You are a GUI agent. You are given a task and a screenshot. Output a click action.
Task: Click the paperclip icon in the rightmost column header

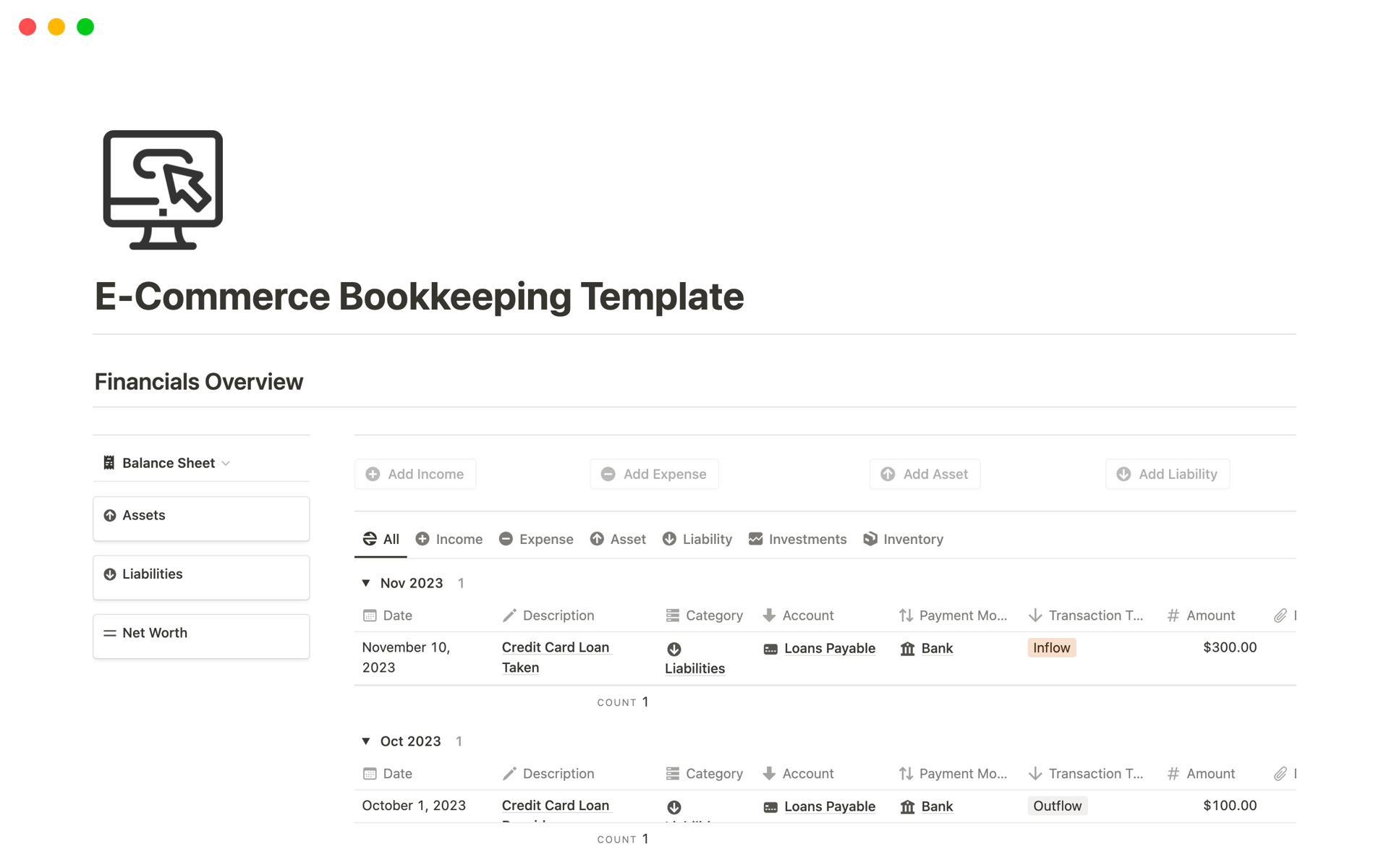pos(1279,615)
